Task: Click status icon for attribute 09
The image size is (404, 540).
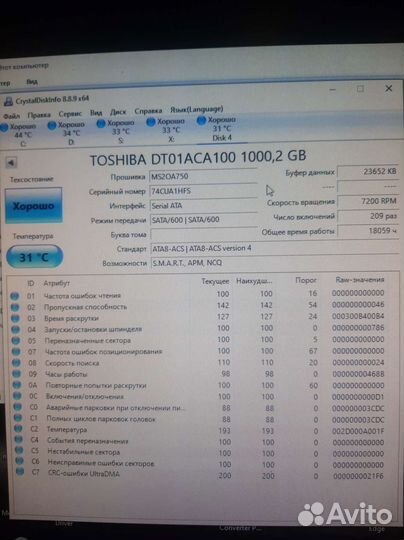Action: [17, 374]
